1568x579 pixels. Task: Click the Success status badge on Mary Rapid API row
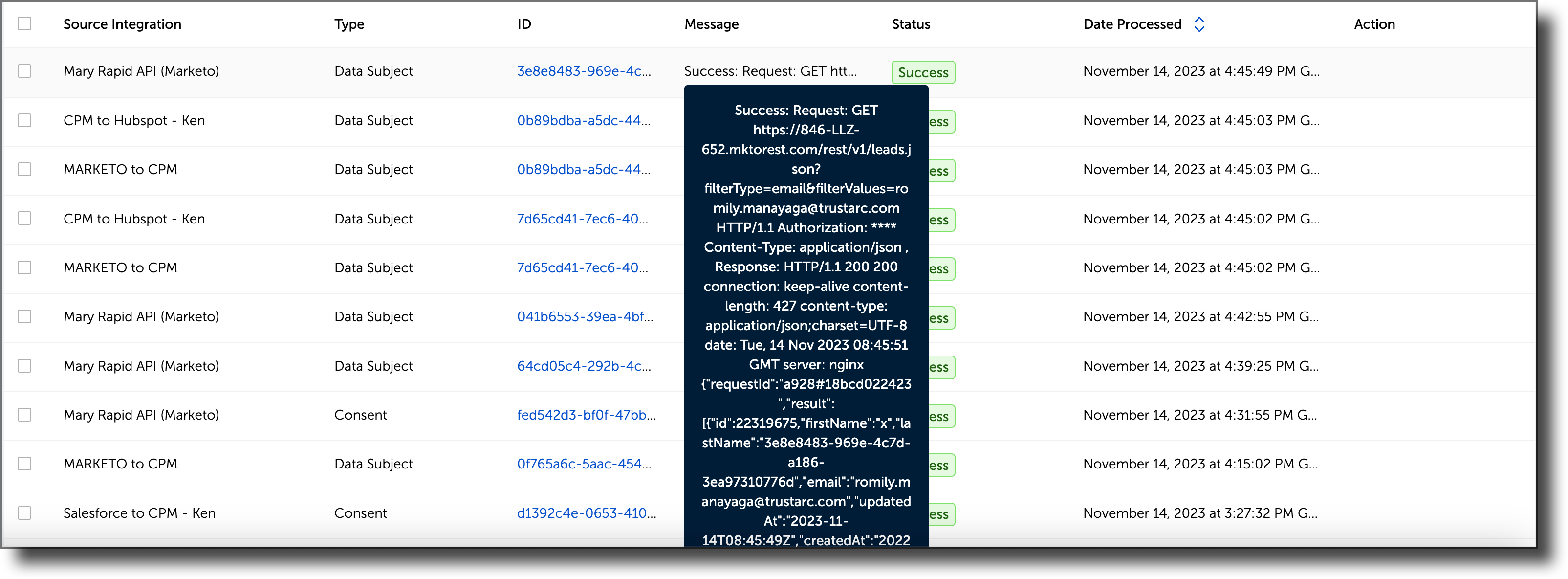click(923, 72)
